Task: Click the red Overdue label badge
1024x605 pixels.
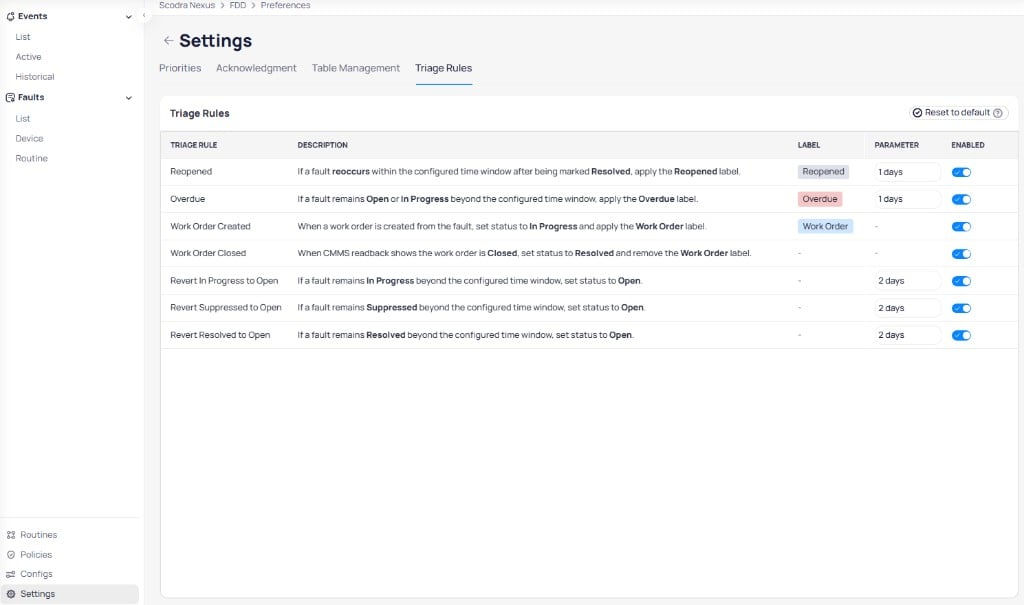Action: pos(820,199)
